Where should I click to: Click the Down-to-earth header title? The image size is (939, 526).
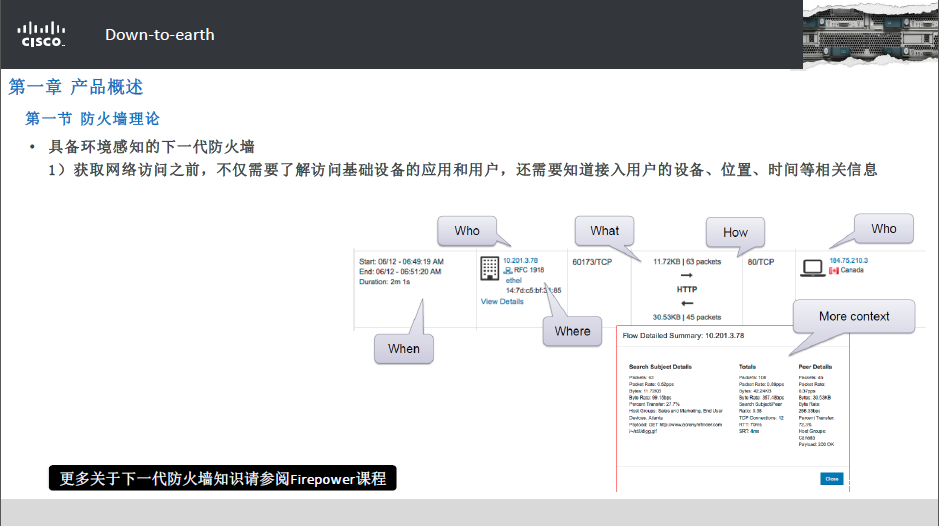(x=159, y=35)
